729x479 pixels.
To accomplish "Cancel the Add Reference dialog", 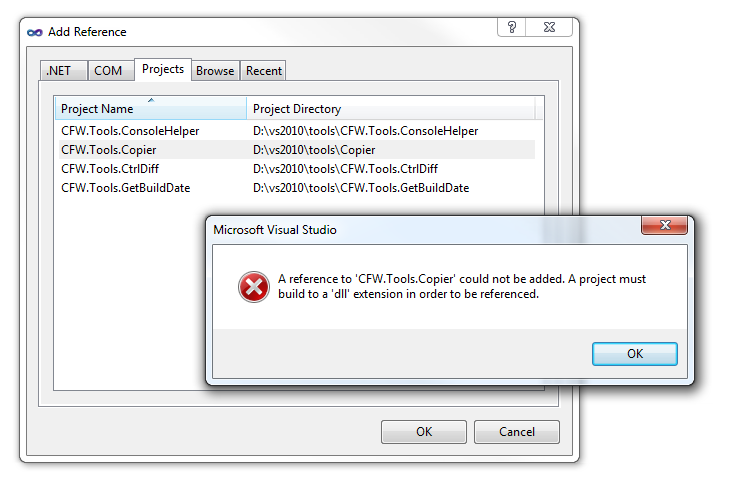I will click(517, 432).
